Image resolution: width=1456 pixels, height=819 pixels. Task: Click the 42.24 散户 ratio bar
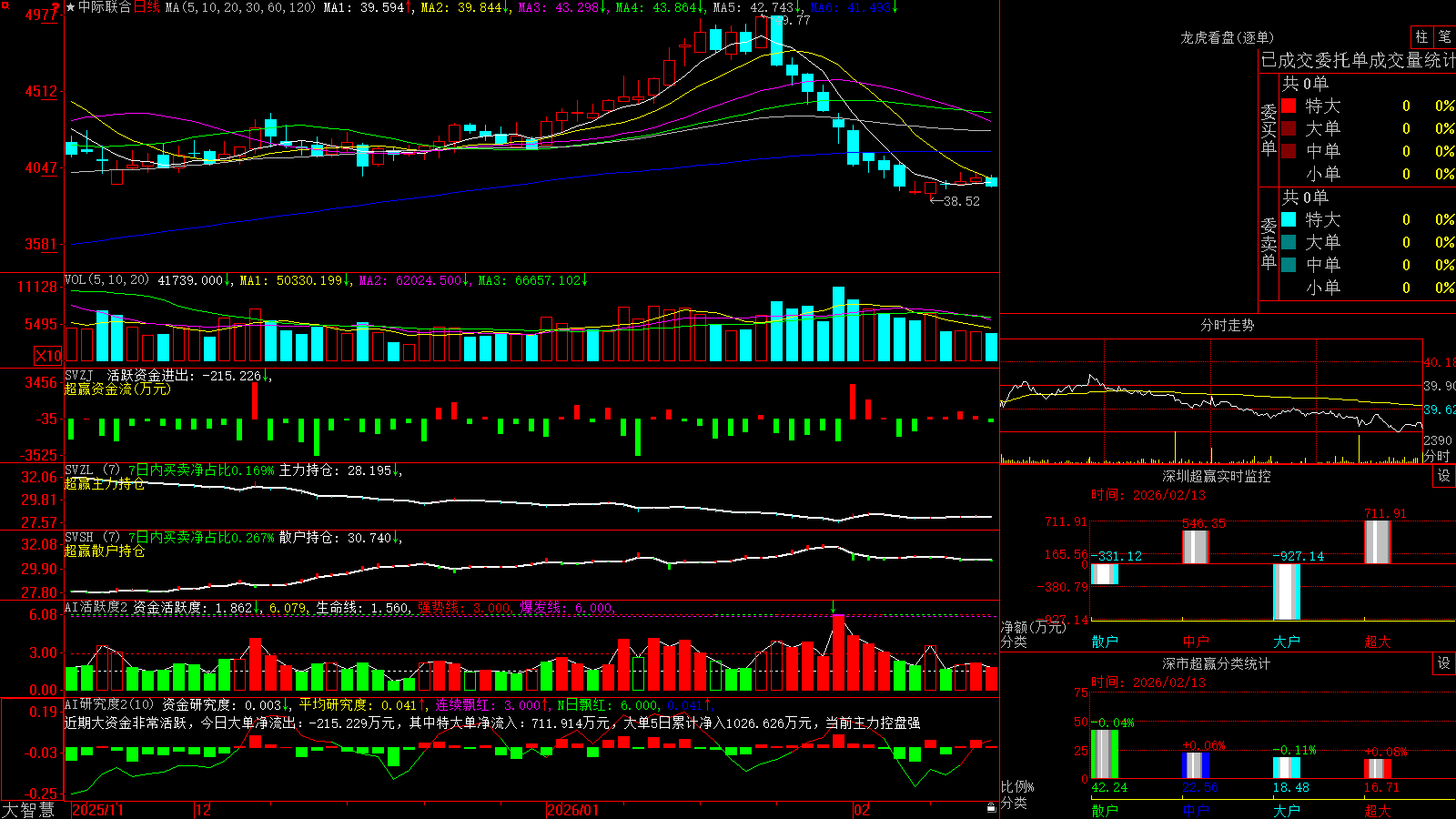(1105, 754)
